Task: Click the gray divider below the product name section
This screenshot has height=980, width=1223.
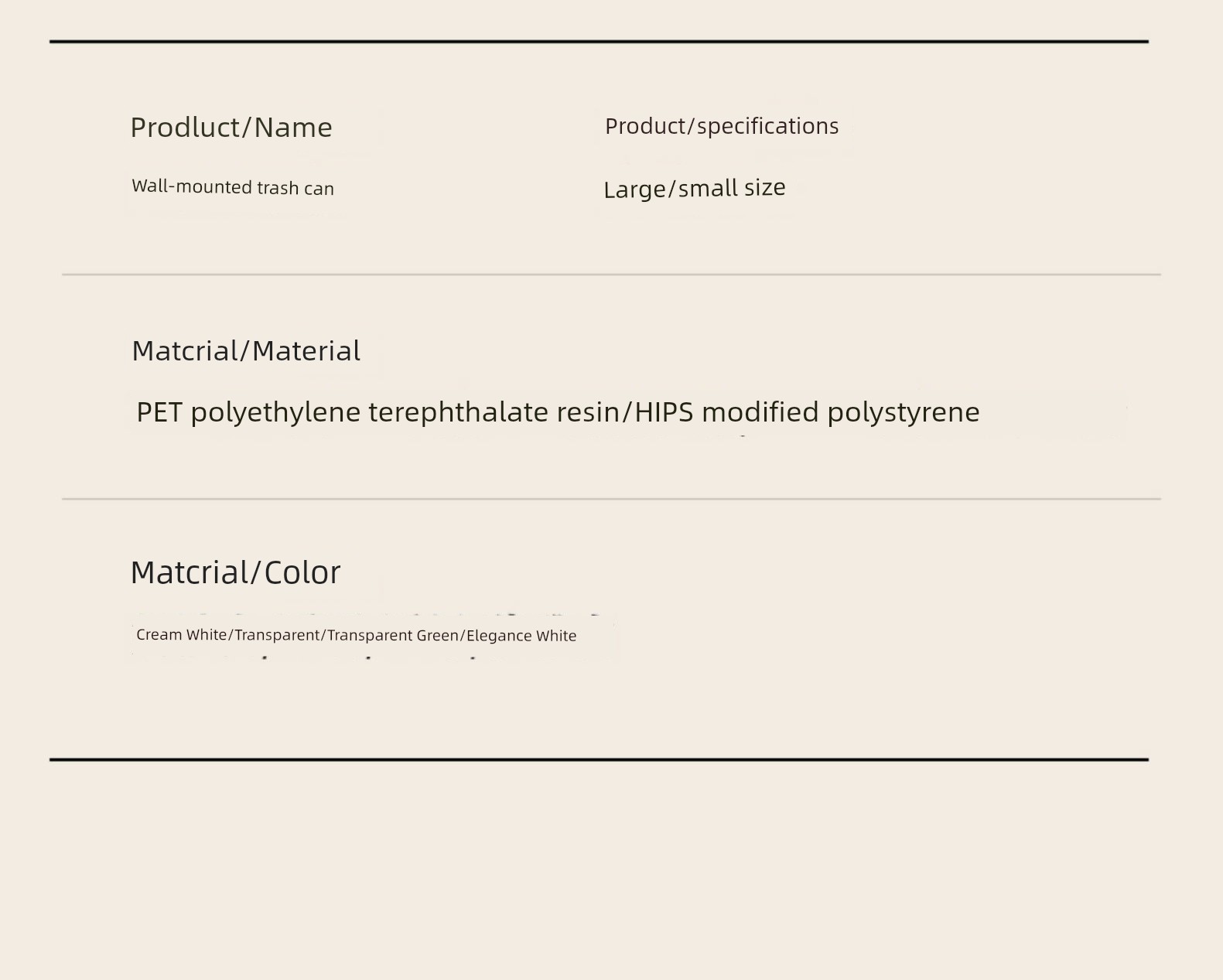Action: (x=611, y=274)
